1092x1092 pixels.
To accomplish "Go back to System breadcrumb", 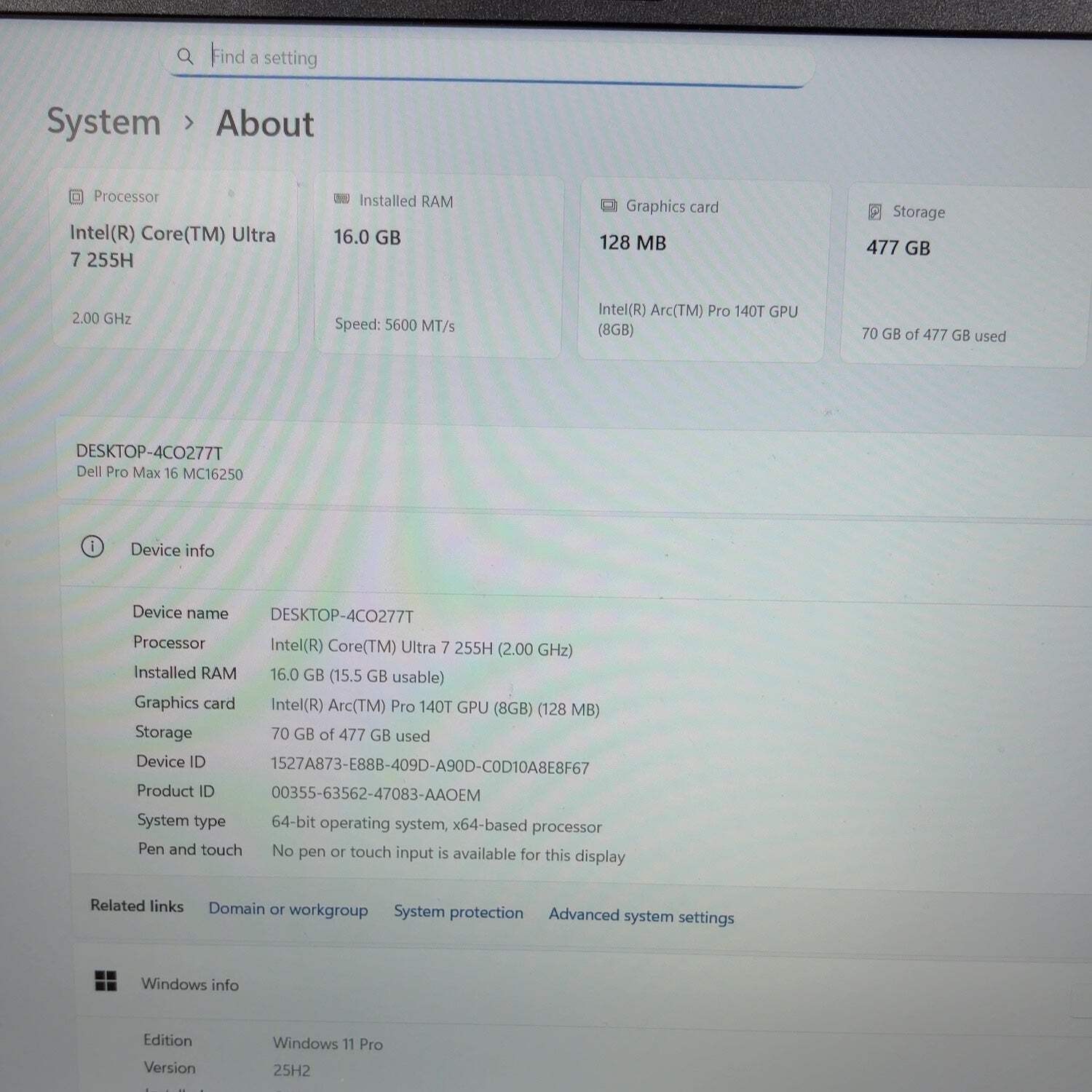I will [x=103, y=122].
